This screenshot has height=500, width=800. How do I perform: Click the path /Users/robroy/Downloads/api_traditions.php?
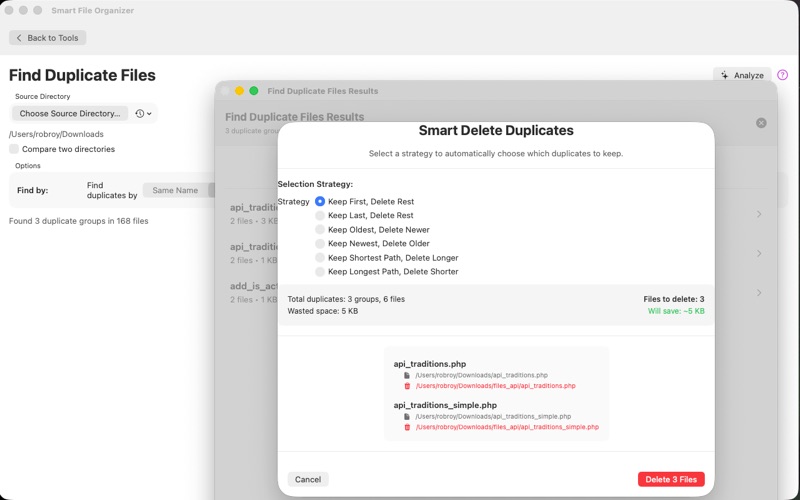(x=481, y=375)
